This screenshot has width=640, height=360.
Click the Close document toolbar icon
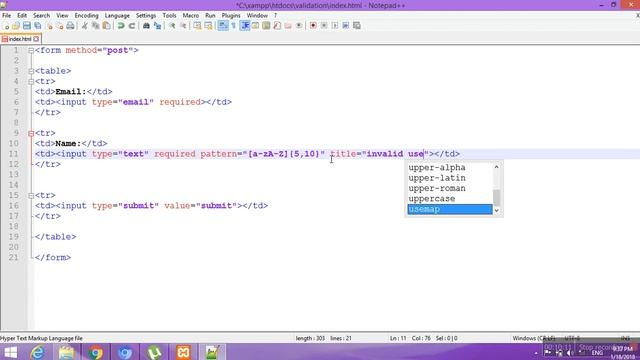pyautogui.click(x=49, y=26)
